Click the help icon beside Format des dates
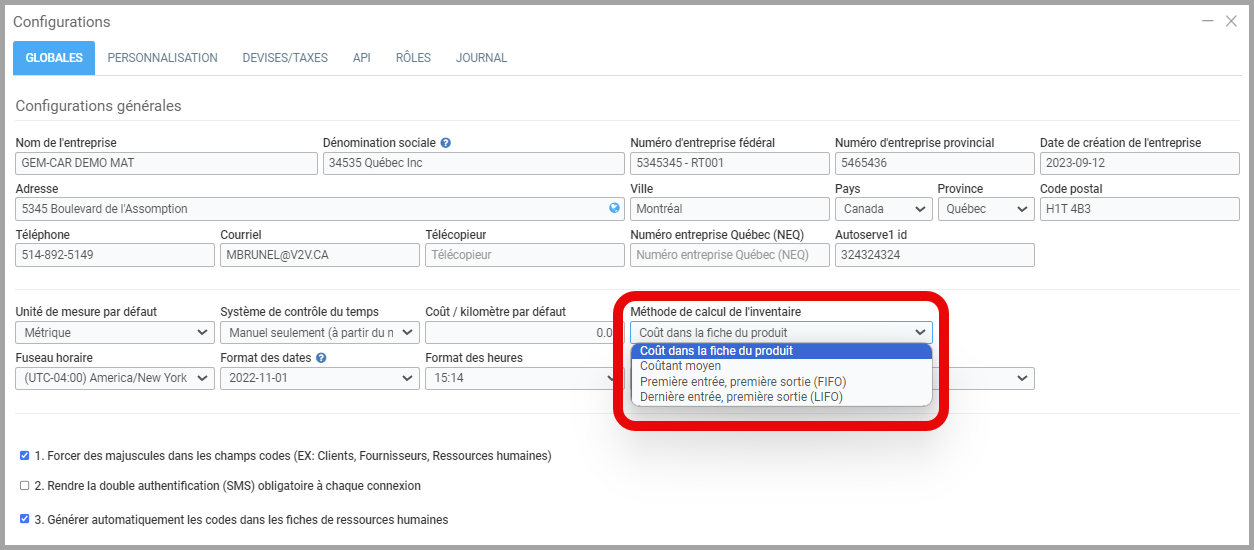 coord(321,358)
